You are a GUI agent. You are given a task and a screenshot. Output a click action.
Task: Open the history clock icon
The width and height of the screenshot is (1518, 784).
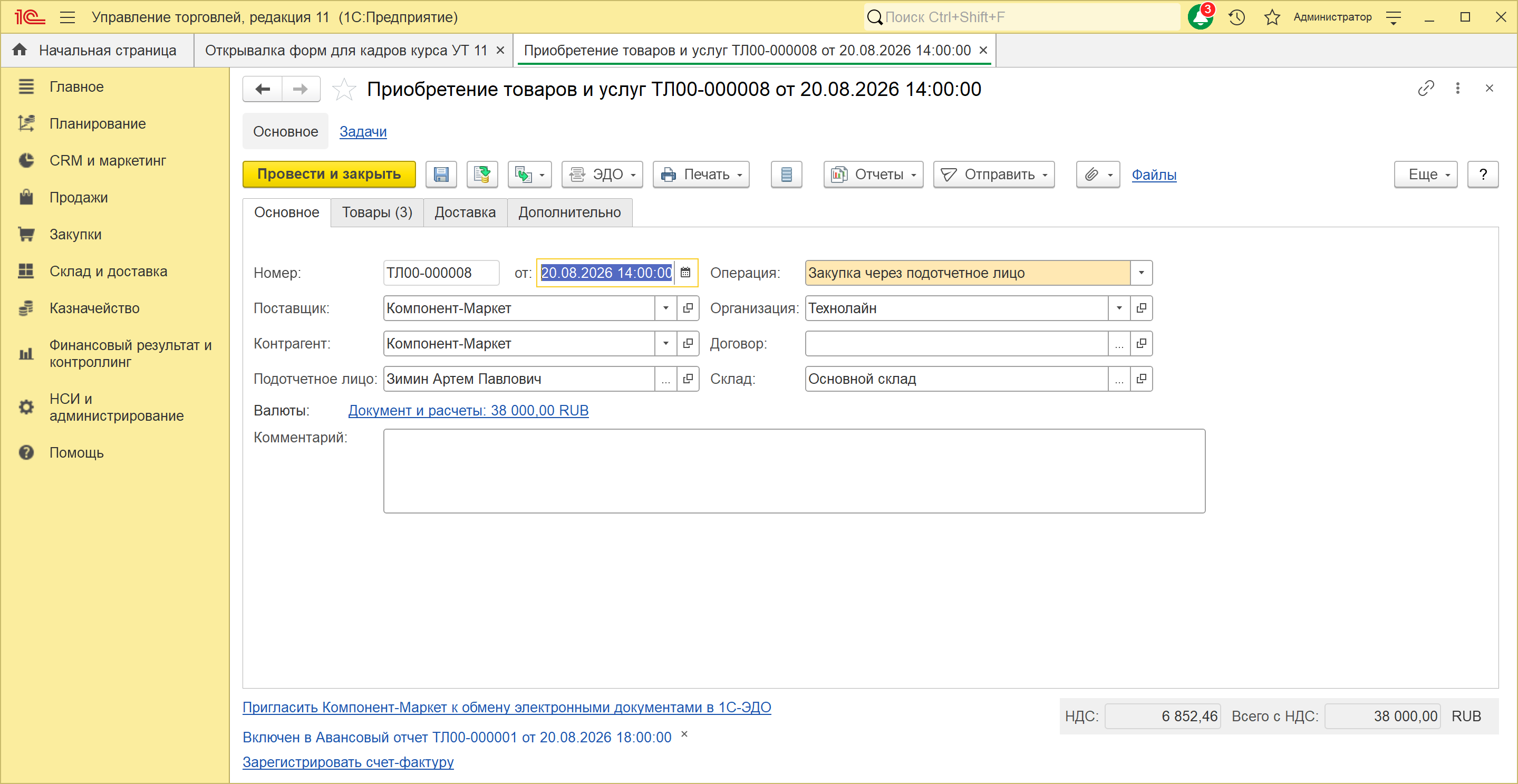pos(1237,17)
